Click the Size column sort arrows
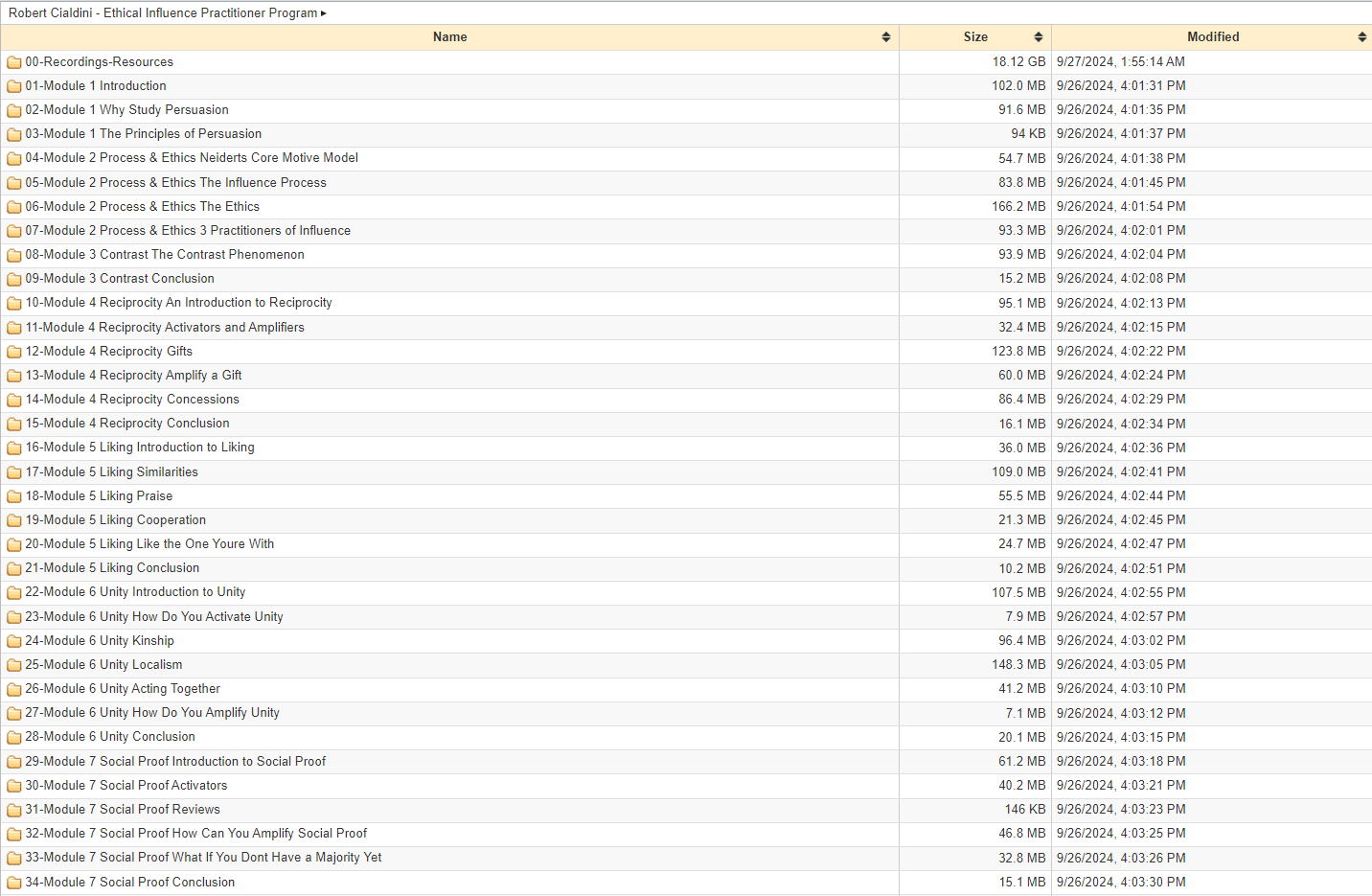Image resolution: width=1372 pixels, height=896 pixels. pyautogui.click(x=1039, y=37)
